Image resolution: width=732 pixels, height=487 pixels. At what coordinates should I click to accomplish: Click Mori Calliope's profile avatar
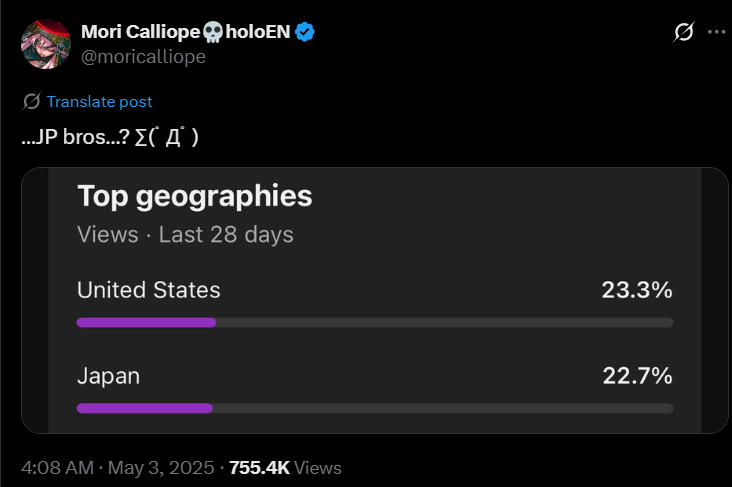(46, 44)
